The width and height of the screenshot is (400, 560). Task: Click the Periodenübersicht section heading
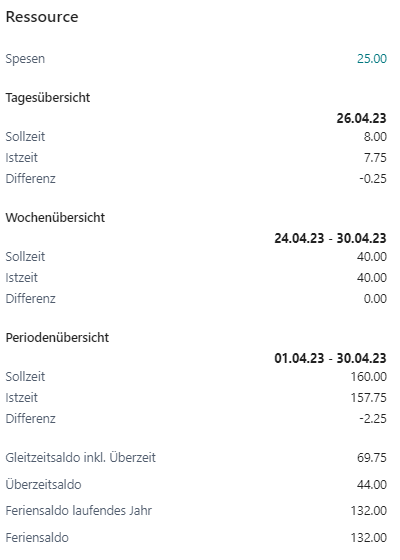pos(57,338)
